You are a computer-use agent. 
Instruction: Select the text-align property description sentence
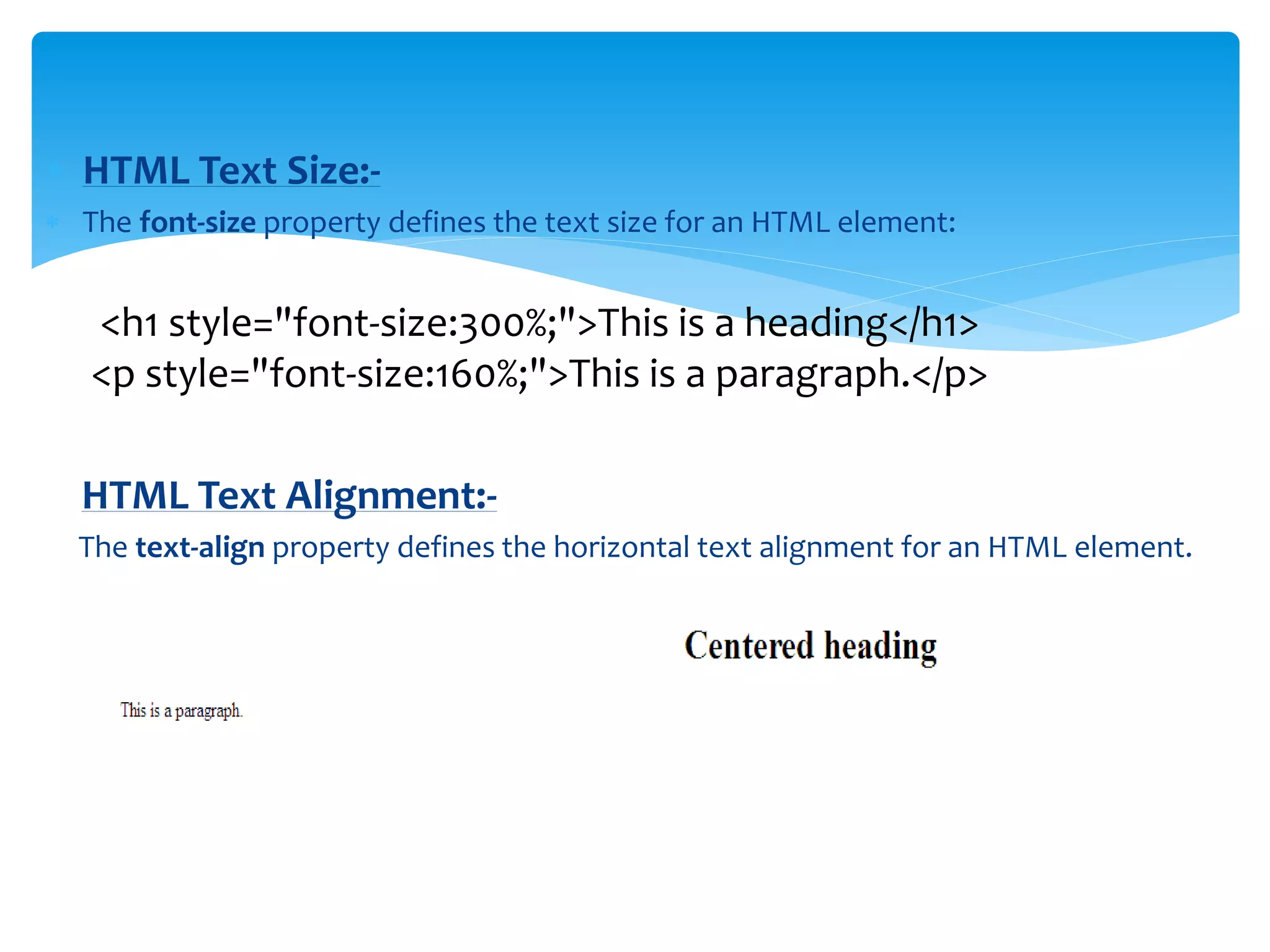(x=636, y=548)
